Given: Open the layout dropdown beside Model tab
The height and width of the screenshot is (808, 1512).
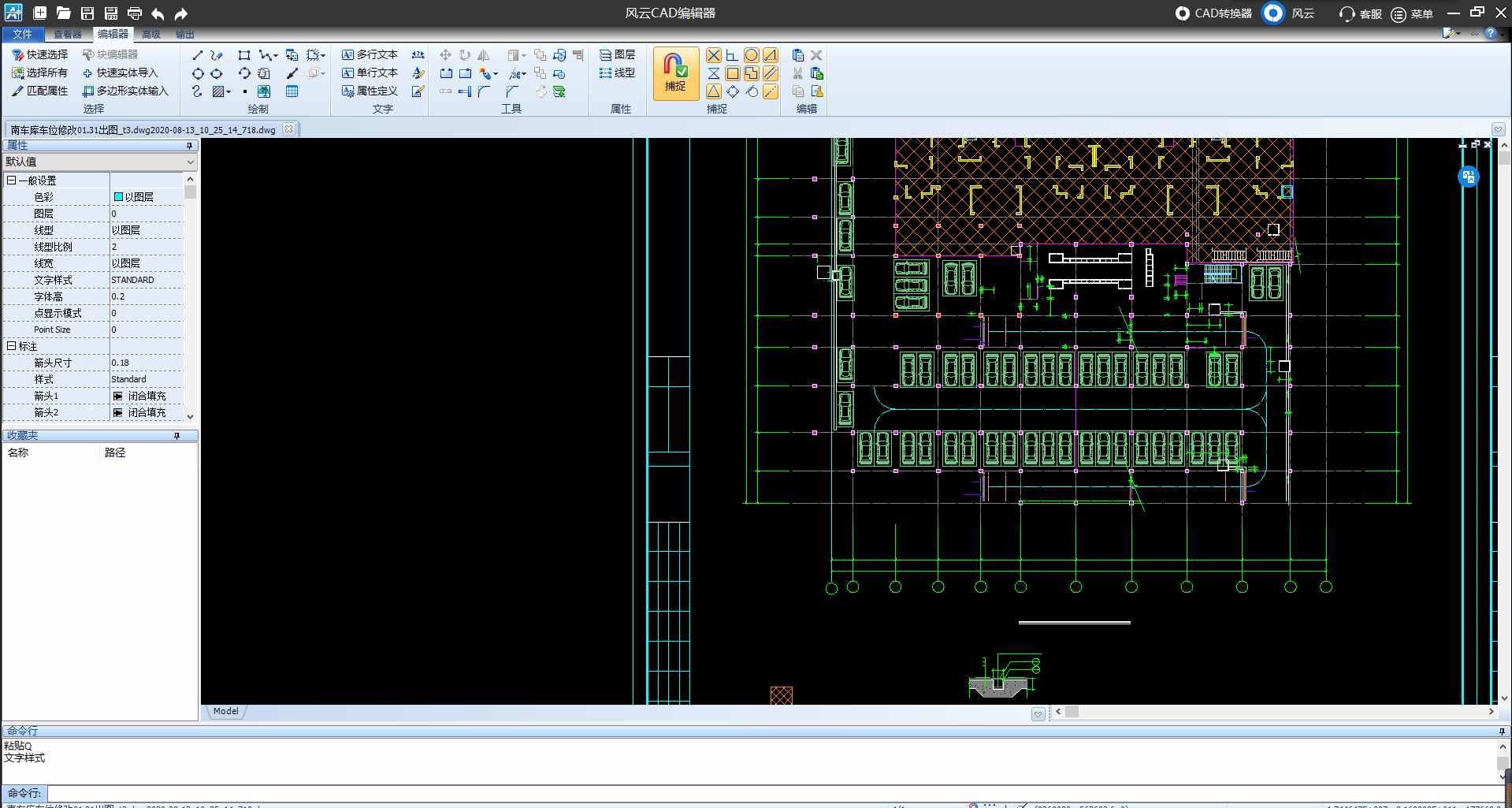Looking at the screenshot, I should click(1038, 714).
